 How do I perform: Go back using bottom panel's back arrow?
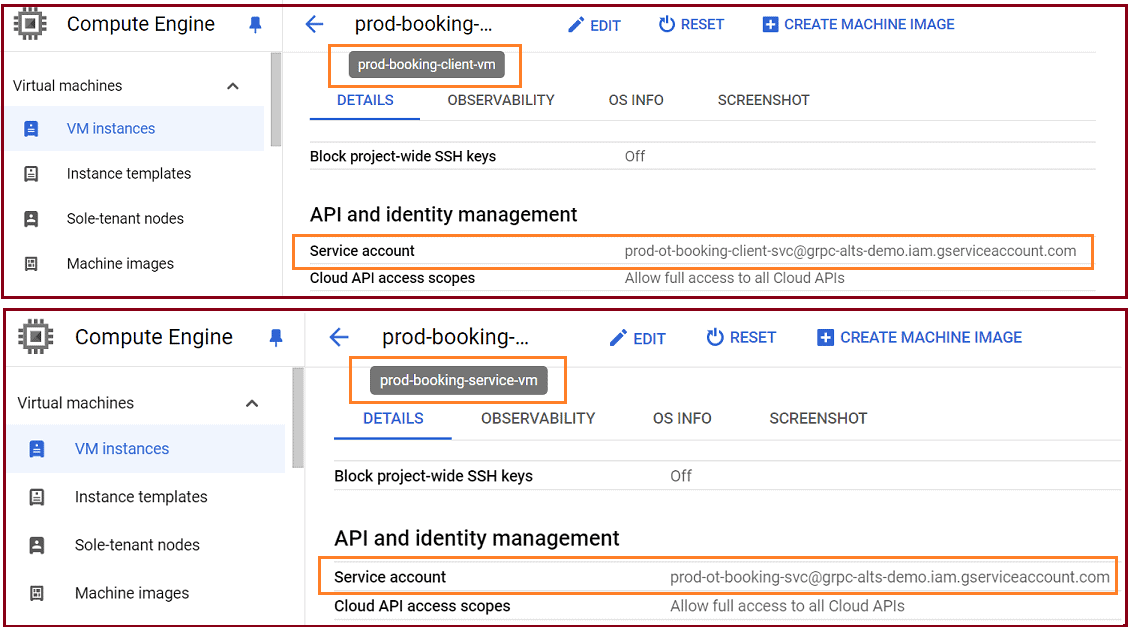point(339,337)
